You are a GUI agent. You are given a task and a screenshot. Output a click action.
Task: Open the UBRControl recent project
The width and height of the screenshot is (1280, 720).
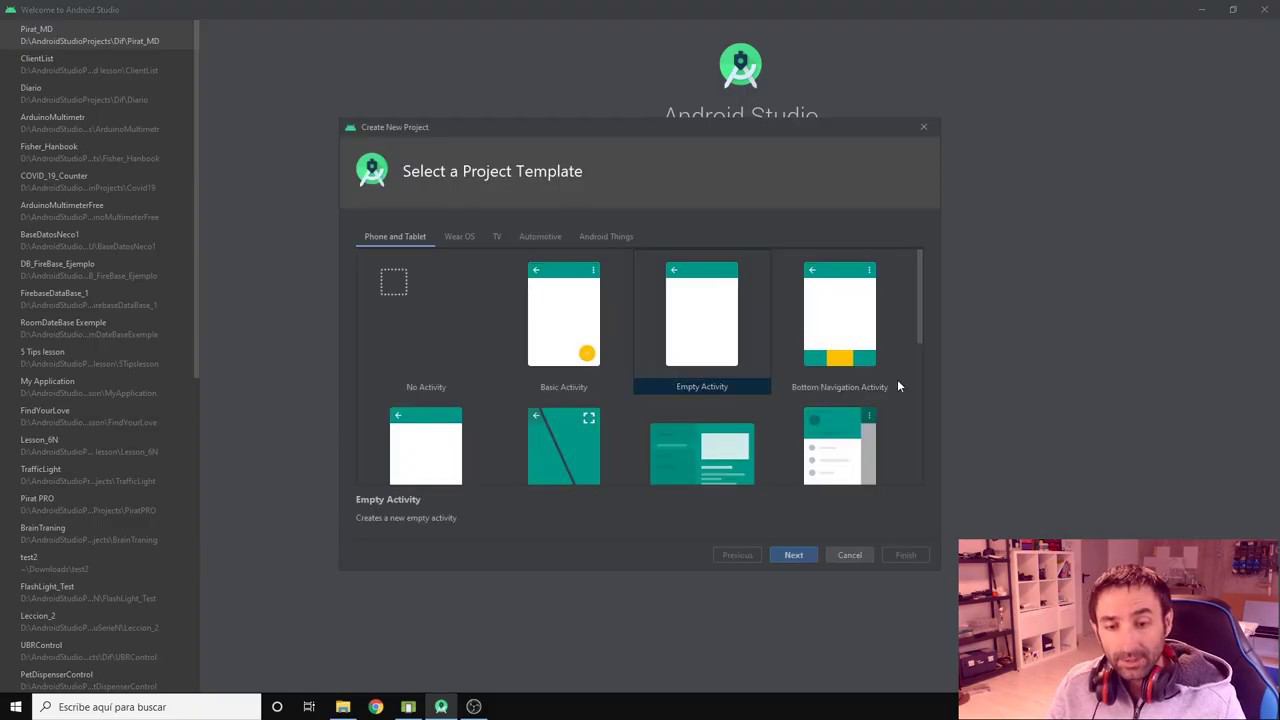(97, 651)
